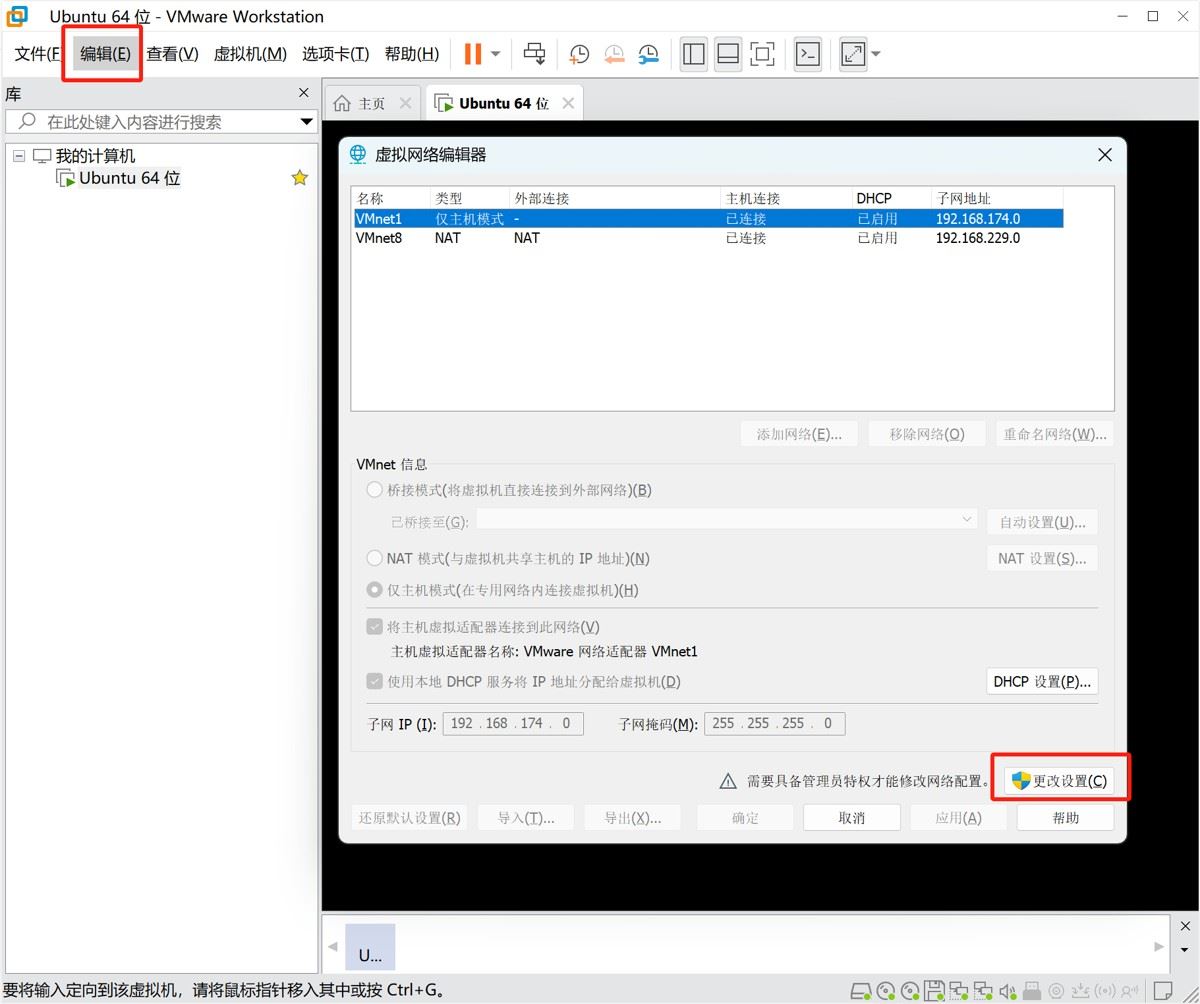Click the favorite star next to Ubuntu 64 位
This screenshot has width=1200, height=1004.
click(x=299, y=178)
